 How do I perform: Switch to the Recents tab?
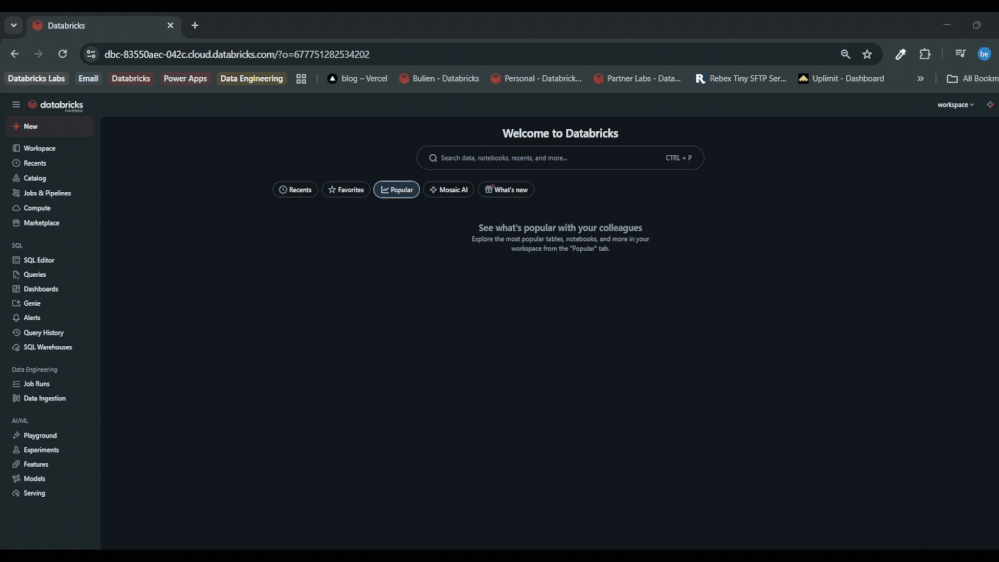295,190
